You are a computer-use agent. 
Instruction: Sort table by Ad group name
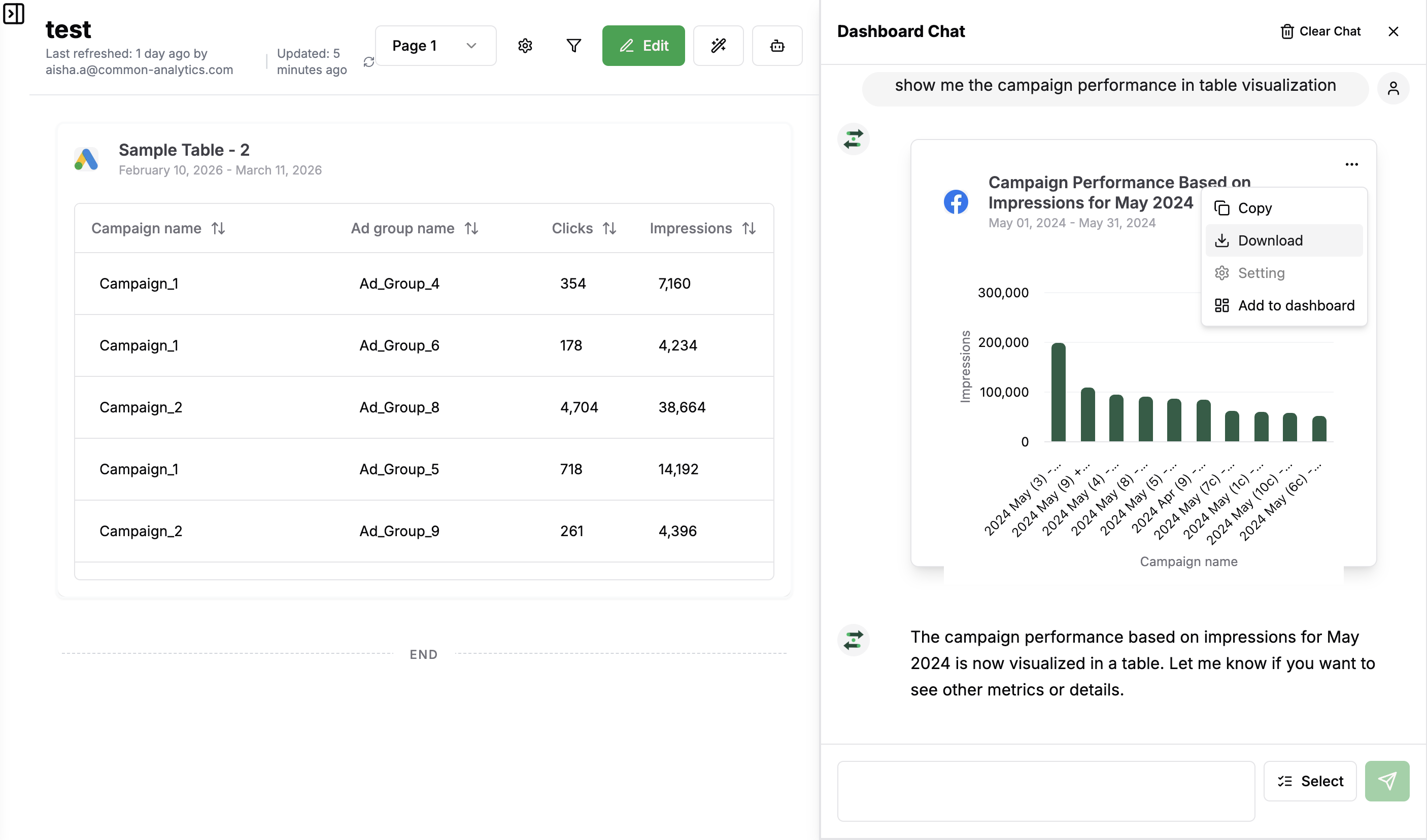click(471, 228)
